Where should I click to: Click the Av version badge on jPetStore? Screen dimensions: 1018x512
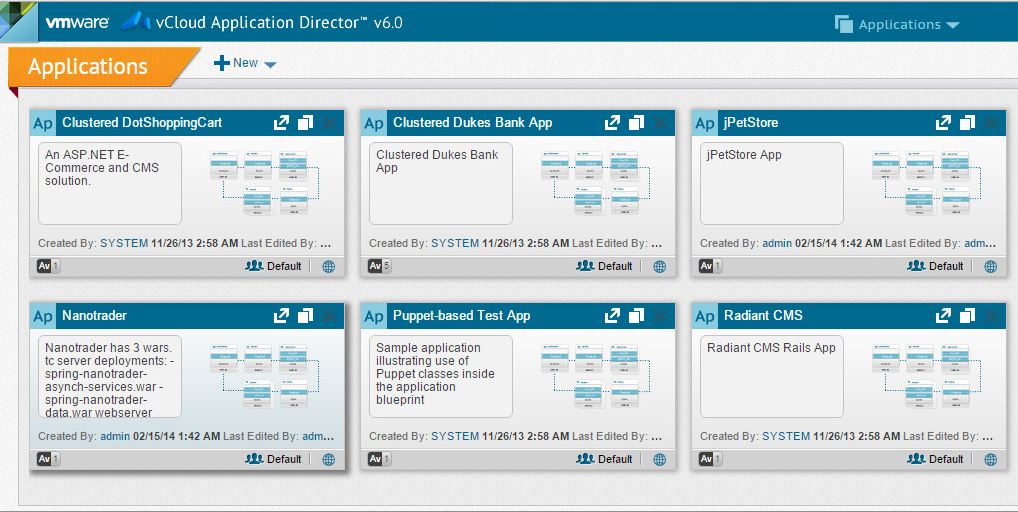point(710,265)
